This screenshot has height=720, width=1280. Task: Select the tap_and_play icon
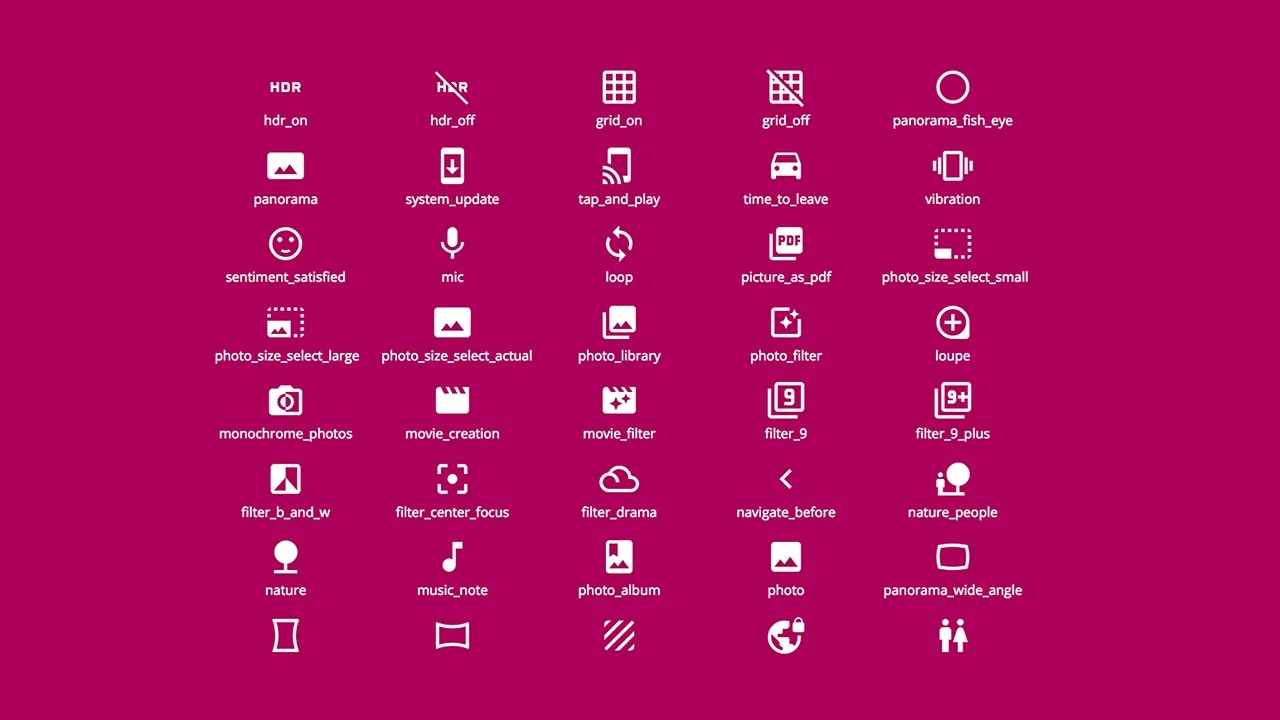pyautogui.click(x=619, y=165)
